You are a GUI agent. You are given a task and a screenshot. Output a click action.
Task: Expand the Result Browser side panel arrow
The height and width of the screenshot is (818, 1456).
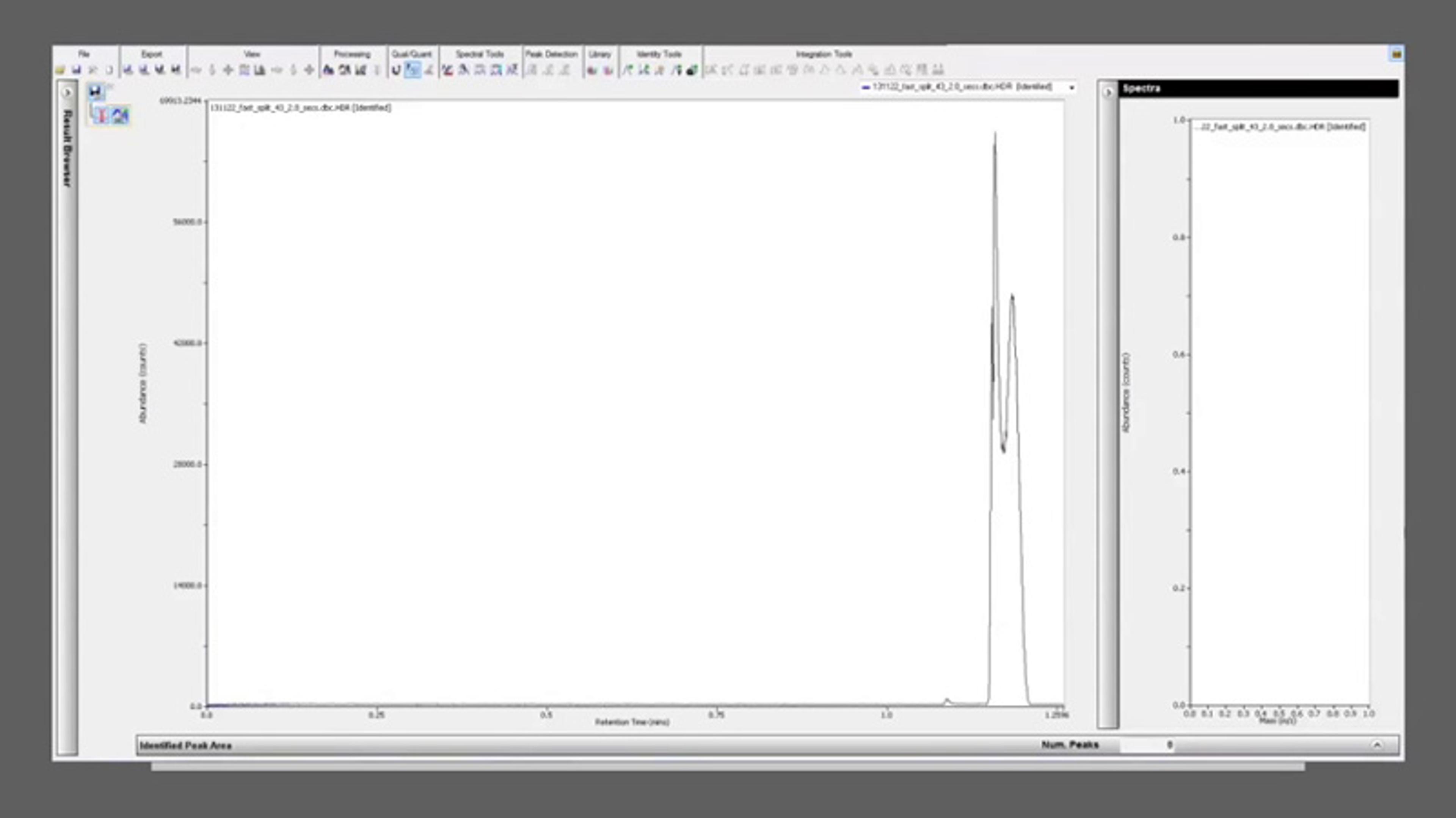[x=67, y=92]
